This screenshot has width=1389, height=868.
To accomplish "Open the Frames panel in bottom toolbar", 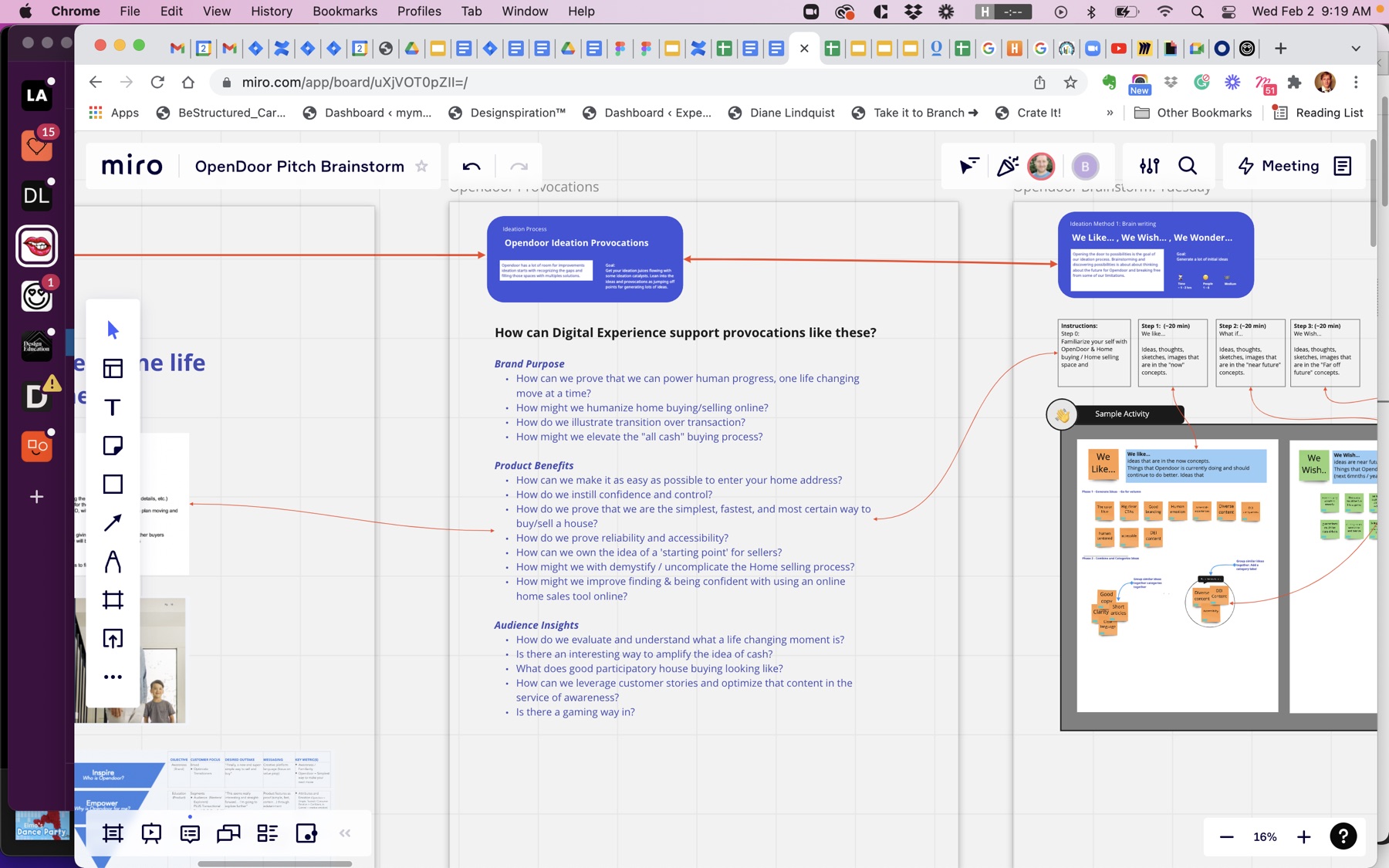I will point(113,833).
